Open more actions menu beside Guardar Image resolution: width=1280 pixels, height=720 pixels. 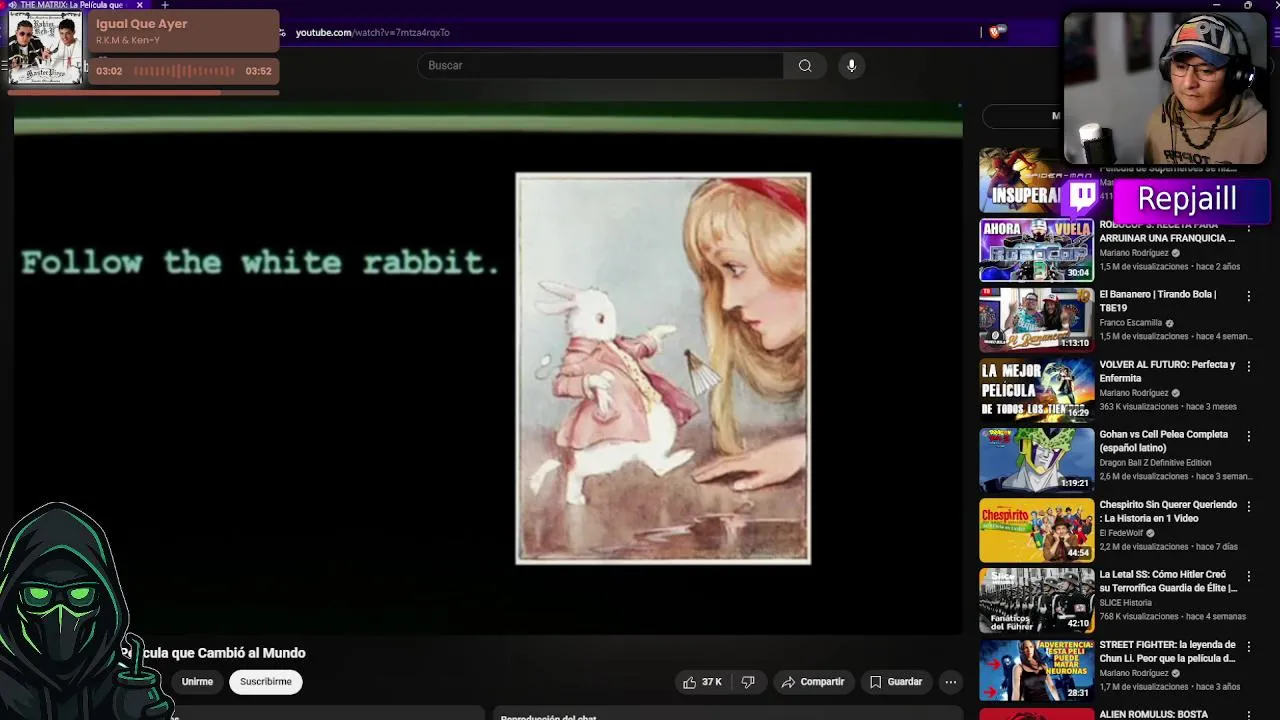951,682
